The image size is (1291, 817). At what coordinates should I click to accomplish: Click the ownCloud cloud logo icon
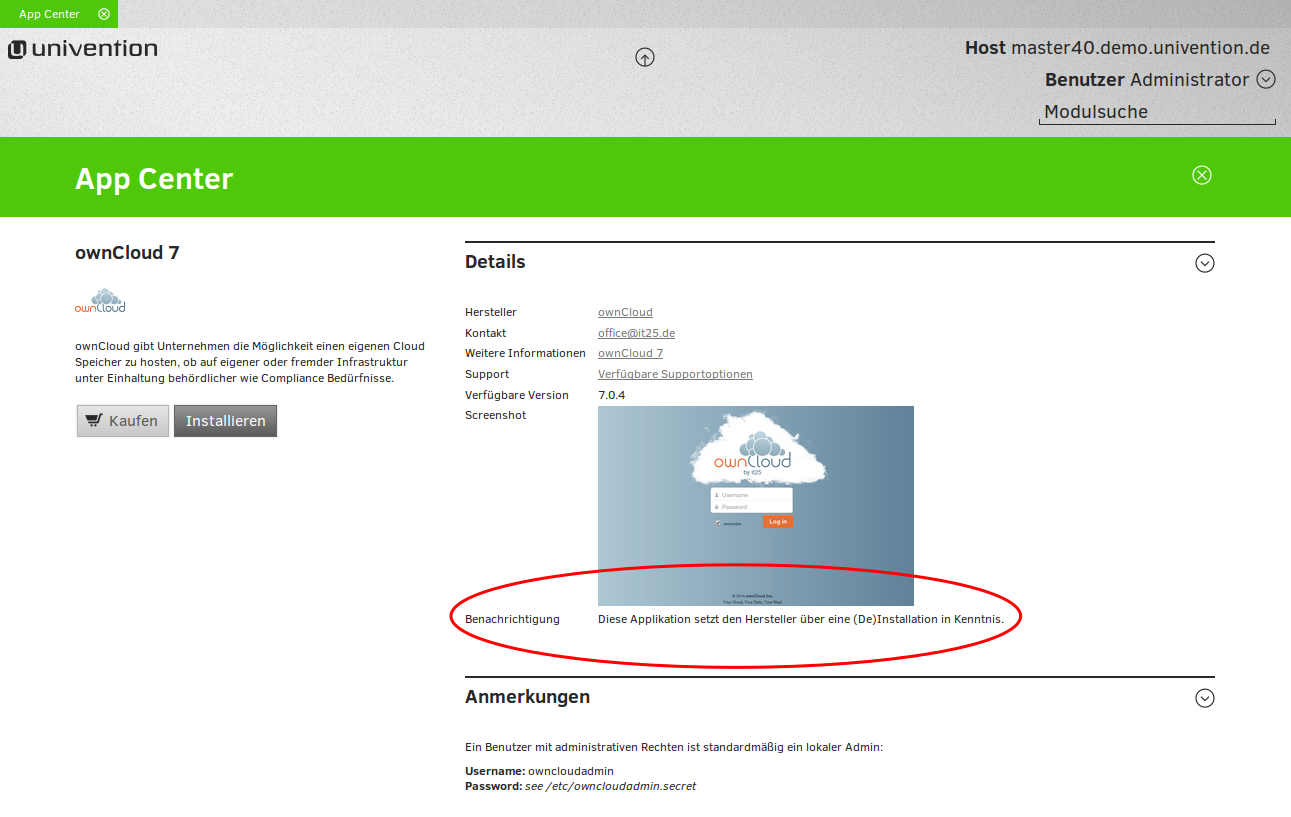point(100,301)
